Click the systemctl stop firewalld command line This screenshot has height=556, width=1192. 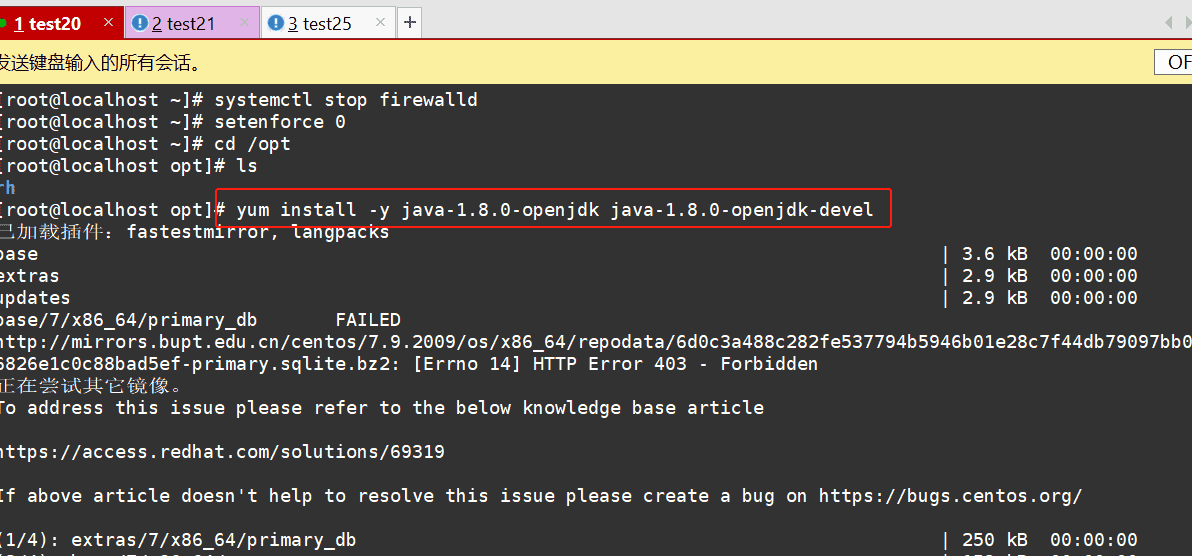345,100
